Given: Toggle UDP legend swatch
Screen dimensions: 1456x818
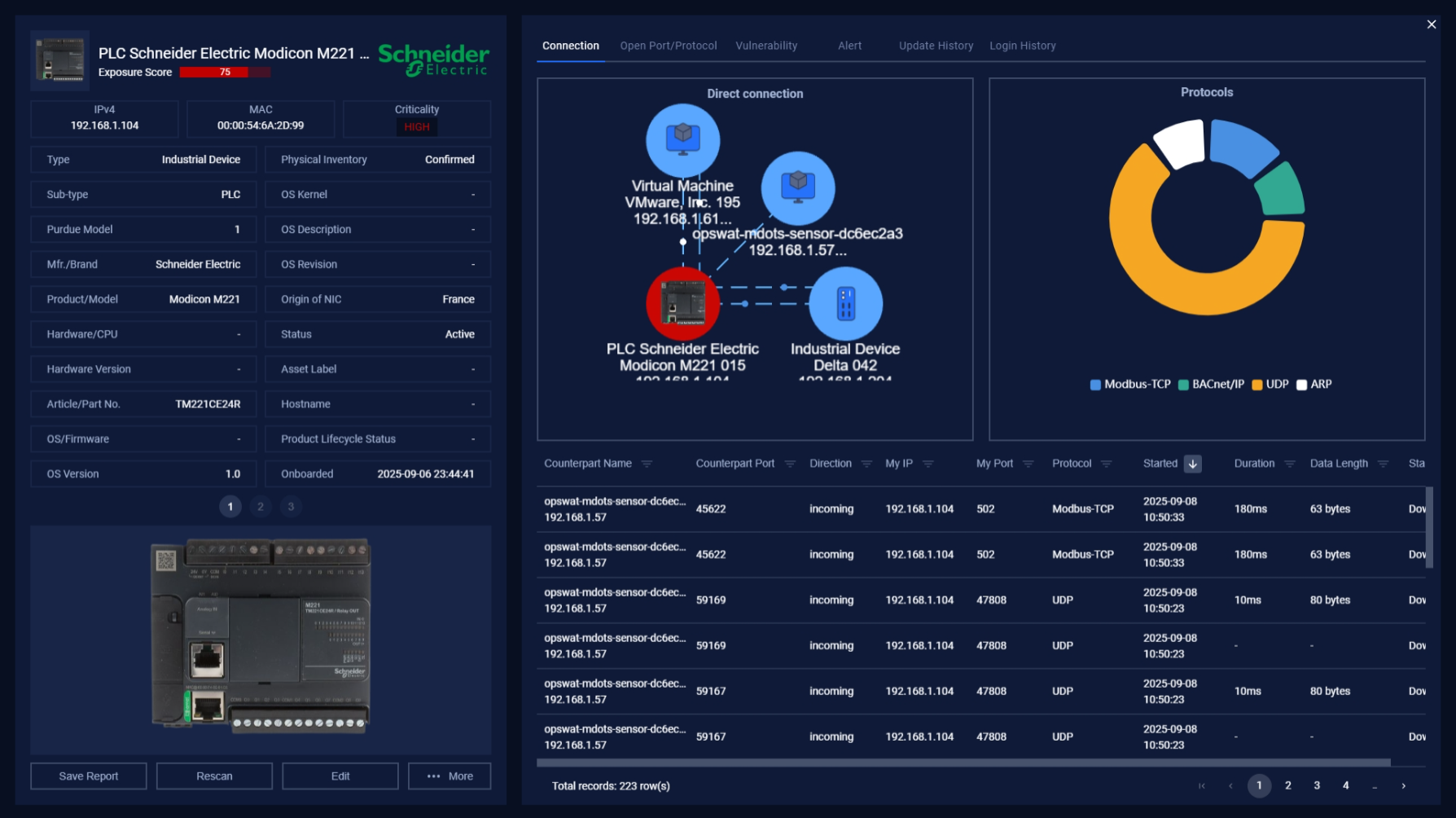Looking at the screenshot, I should pos(1256,385).
